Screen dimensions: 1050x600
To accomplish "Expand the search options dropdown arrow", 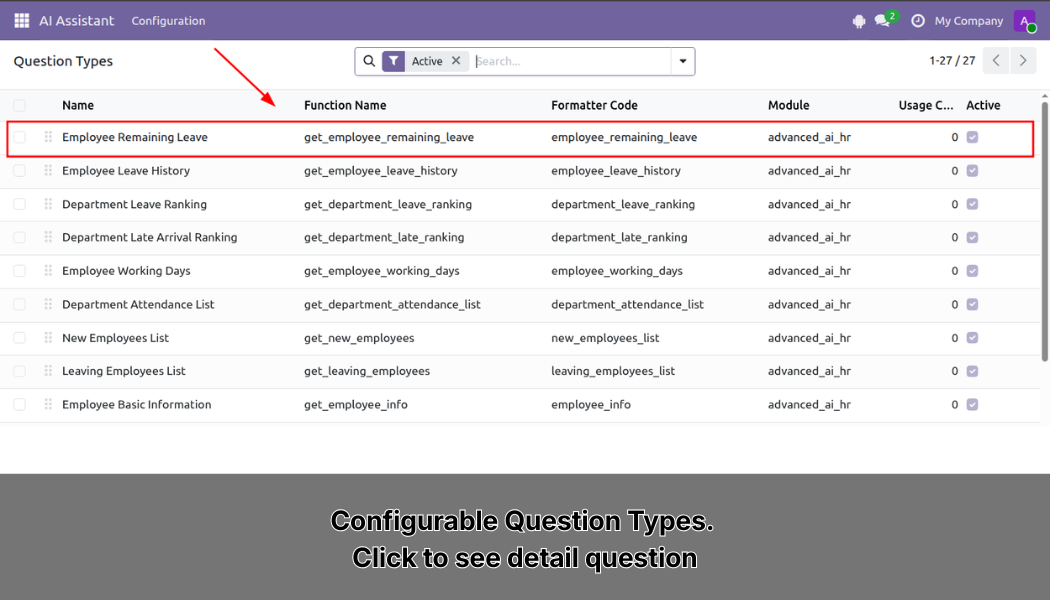I will 683,61.
